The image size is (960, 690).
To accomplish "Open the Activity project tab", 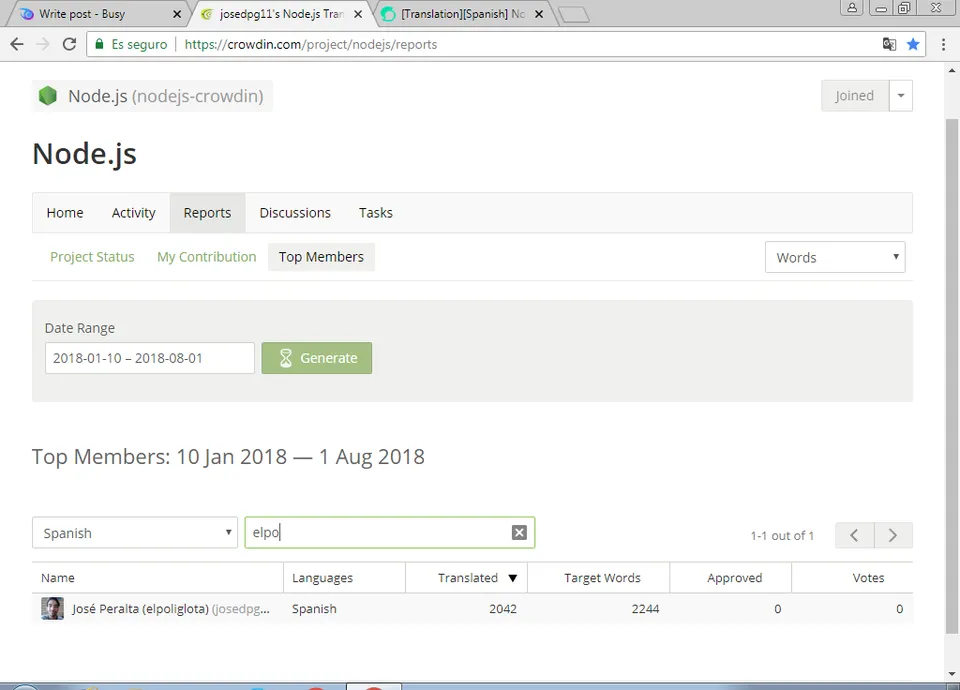I will coord(133,212).
